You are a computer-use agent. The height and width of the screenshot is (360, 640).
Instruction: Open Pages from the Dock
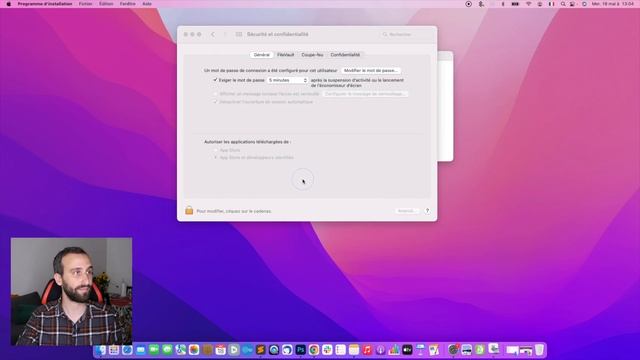click(x=433, y=350)
